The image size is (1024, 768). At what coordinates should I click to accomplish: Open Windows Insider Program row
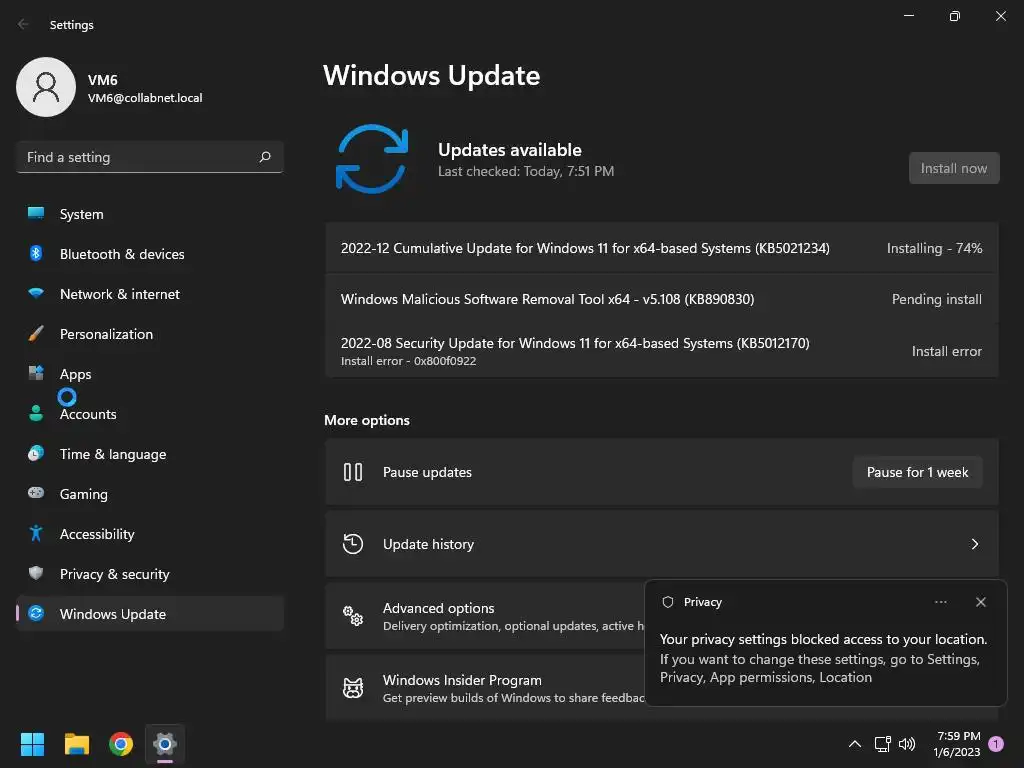tap(485, 688)
